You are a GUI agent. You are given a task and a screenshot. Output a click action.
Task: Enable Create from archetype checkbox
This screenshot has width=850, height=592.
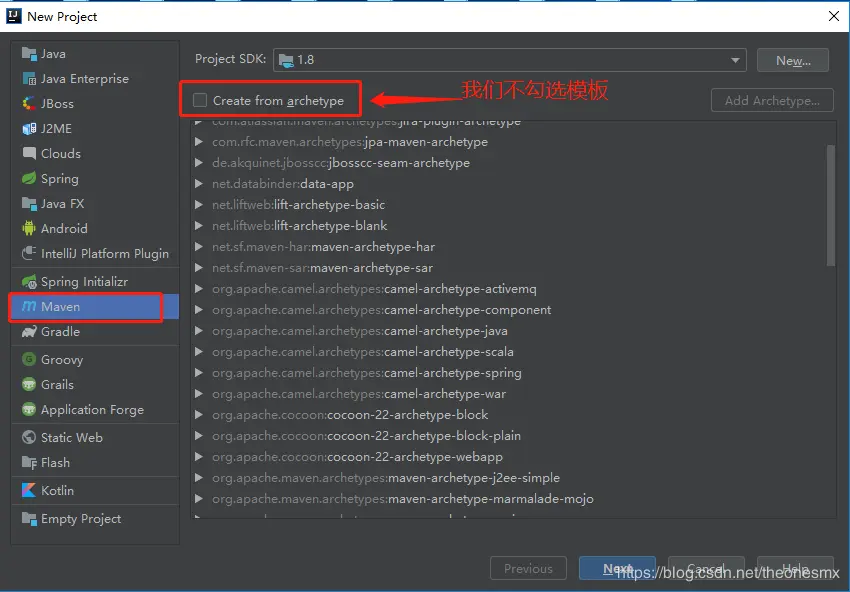pos(200,100)
